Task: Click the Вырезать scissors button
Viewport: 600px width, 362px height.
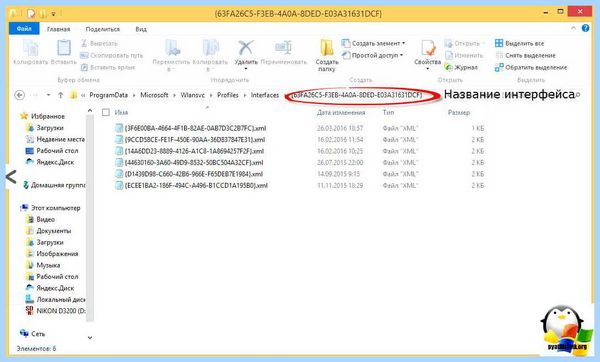Action: click(99, 43)
